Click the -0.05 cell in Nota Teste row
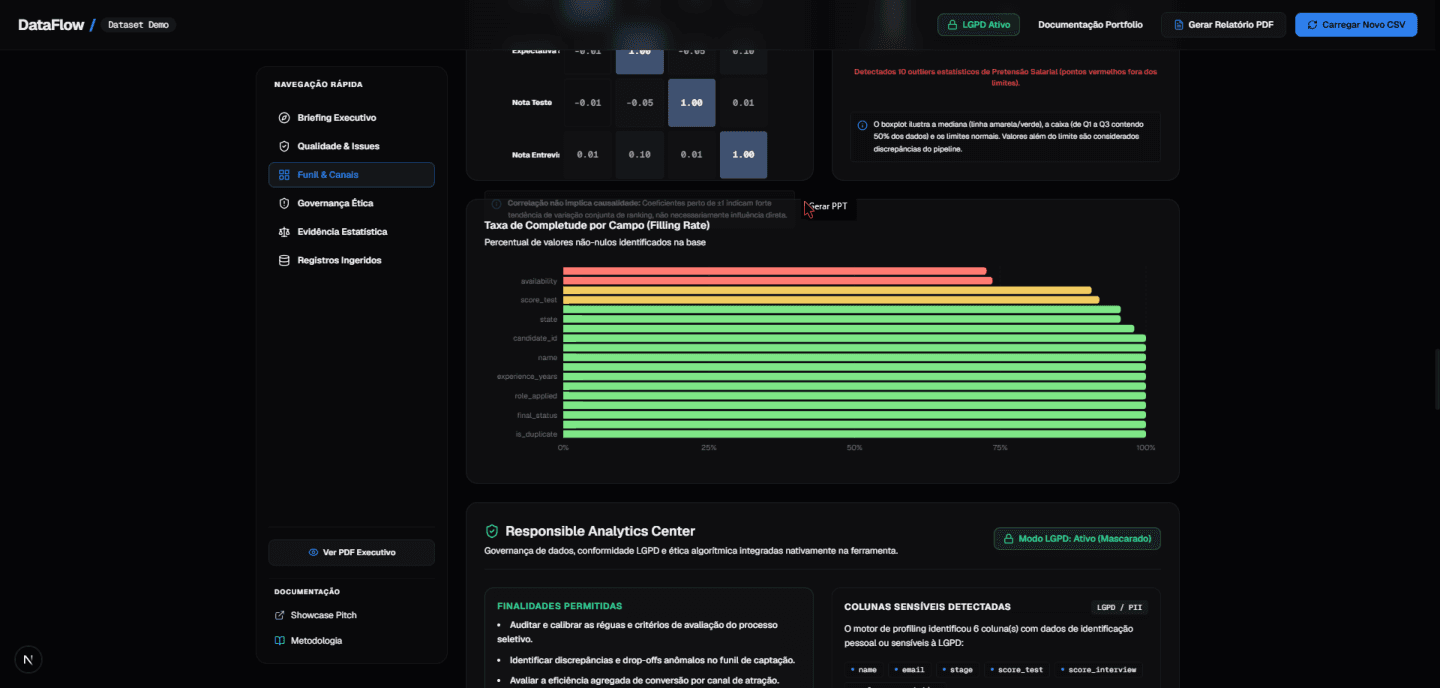Viewport: 1440px width, 688px height. point(639,102)
